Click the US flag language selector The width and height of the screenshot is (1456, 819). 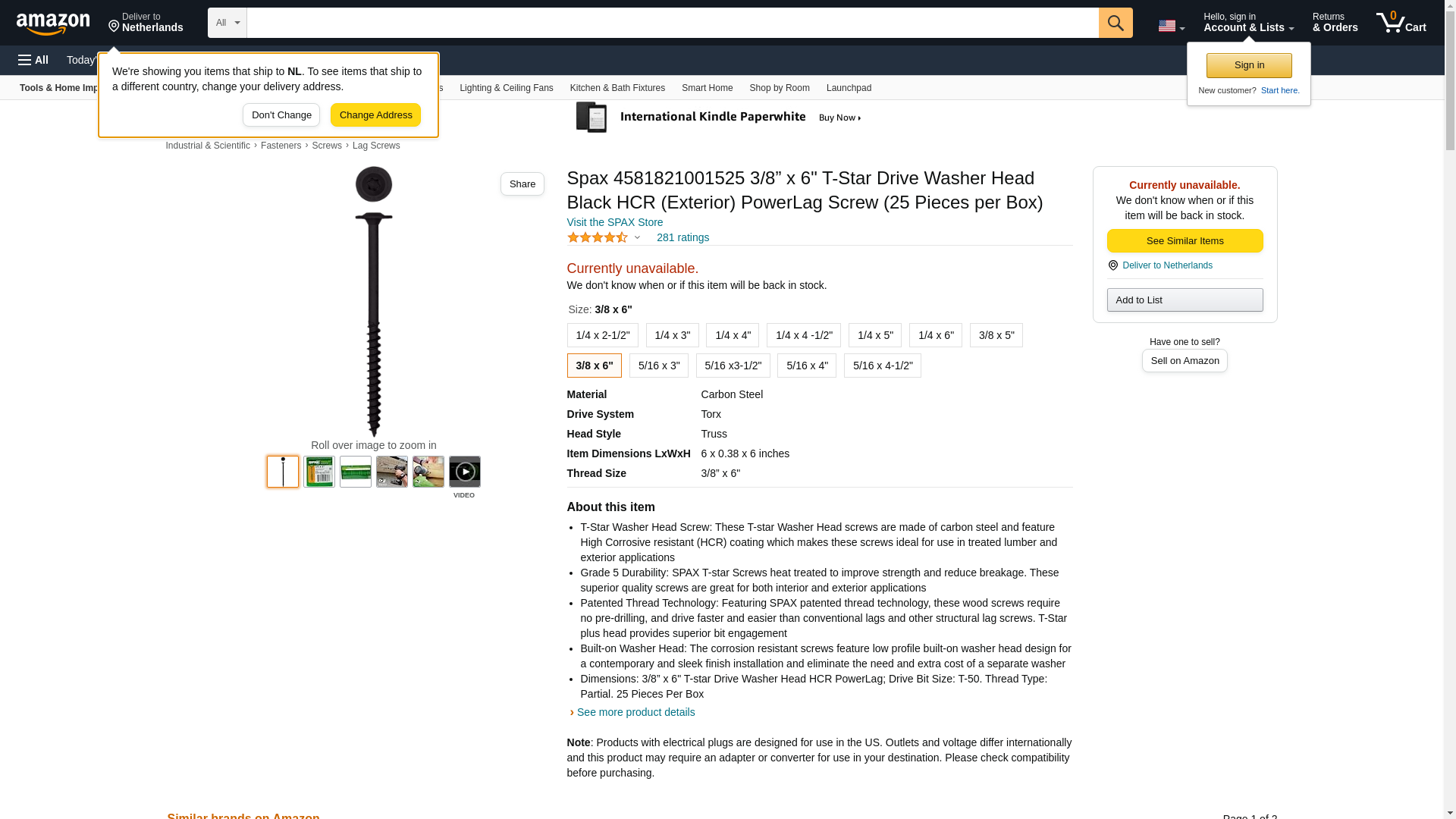coord(1171,26)
